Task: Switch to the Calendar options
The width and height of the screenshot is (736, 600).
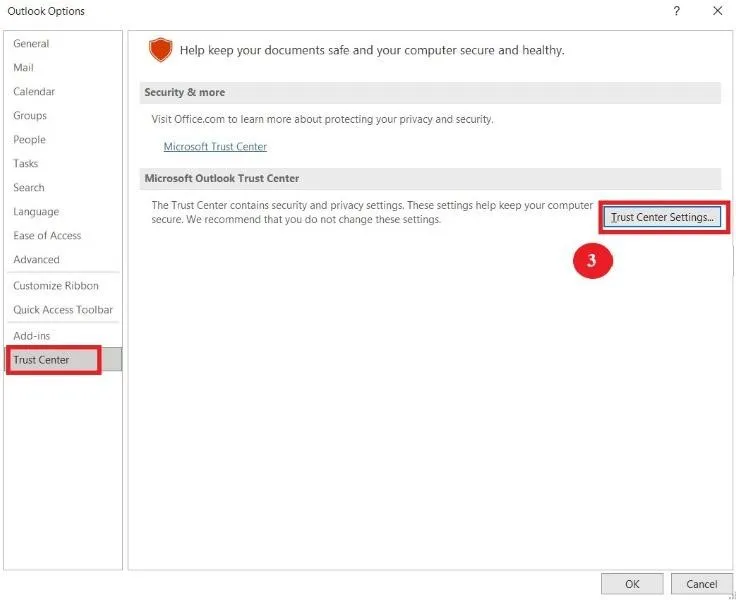Action: pos(34,92)
